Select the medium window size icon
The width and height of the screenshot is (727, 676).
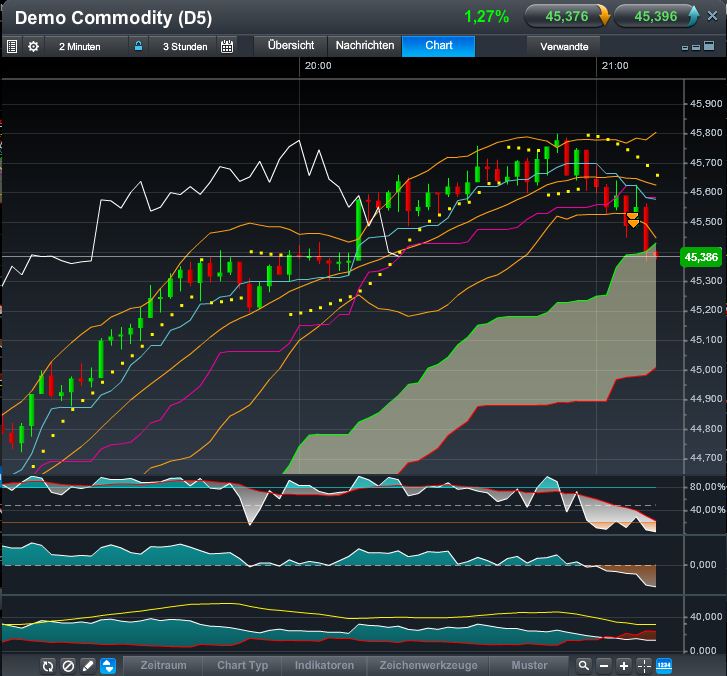click(695, 47)
